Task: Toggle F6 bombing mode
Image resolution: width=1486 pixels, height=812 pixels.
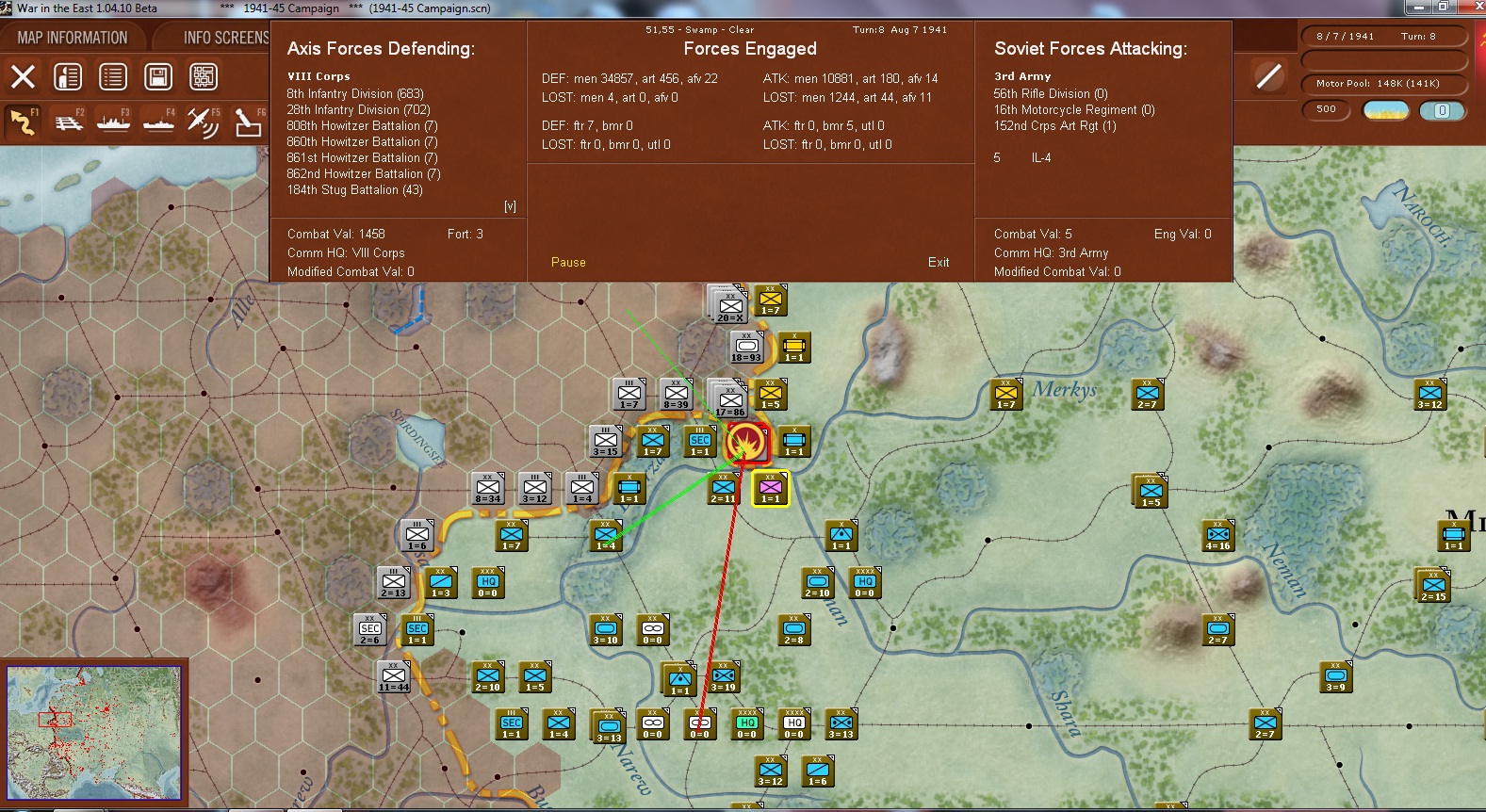Action: (249, 122)
